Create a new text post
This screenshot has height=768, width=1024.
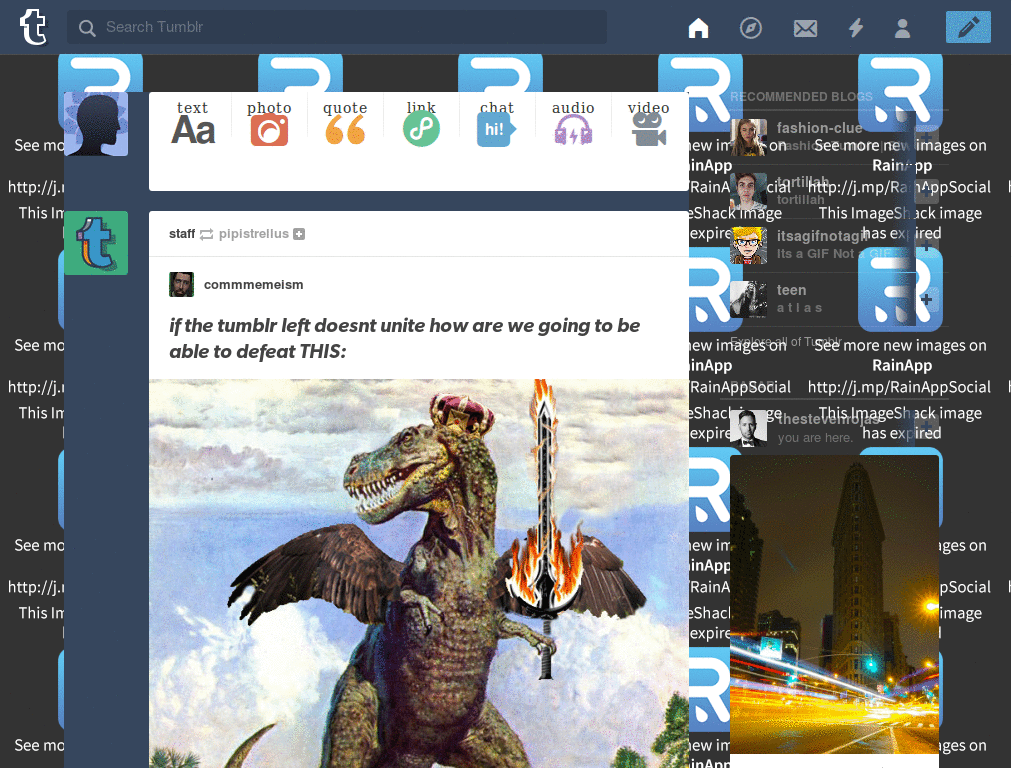[193, 123]
